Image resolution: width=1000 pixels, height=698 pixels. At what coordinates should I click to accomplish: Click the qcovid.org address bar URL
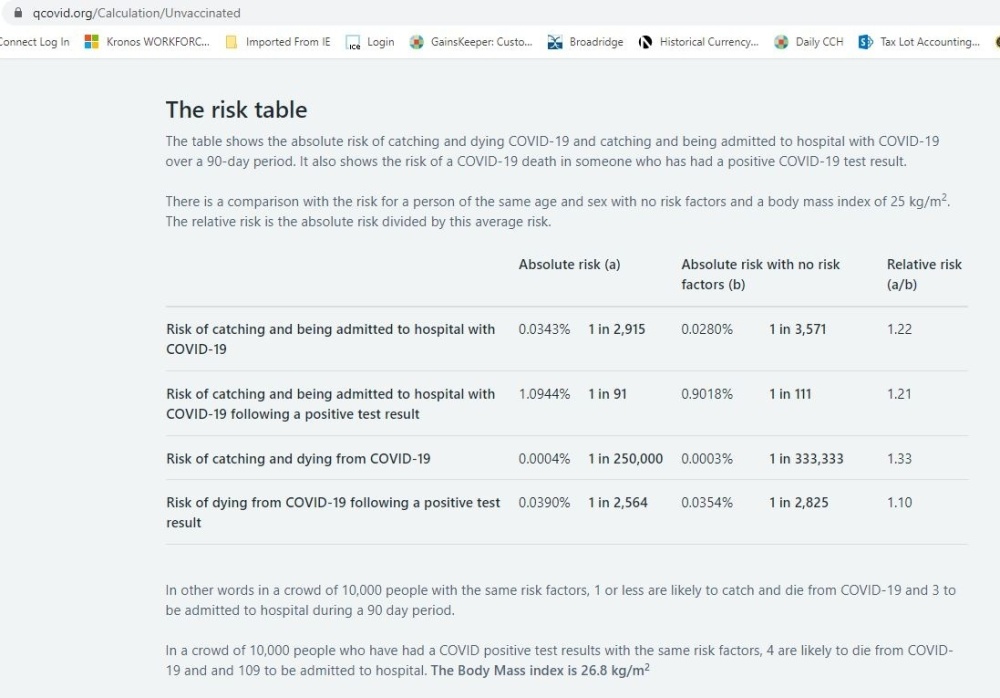click(x=136, y=13)
